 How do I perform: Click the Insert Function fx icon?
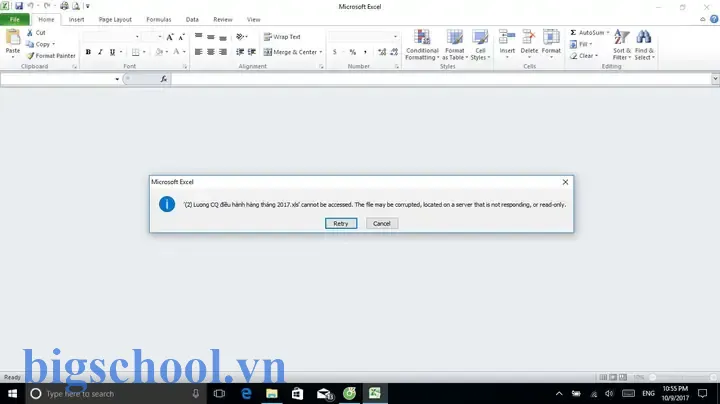click(x=163, y=79)
